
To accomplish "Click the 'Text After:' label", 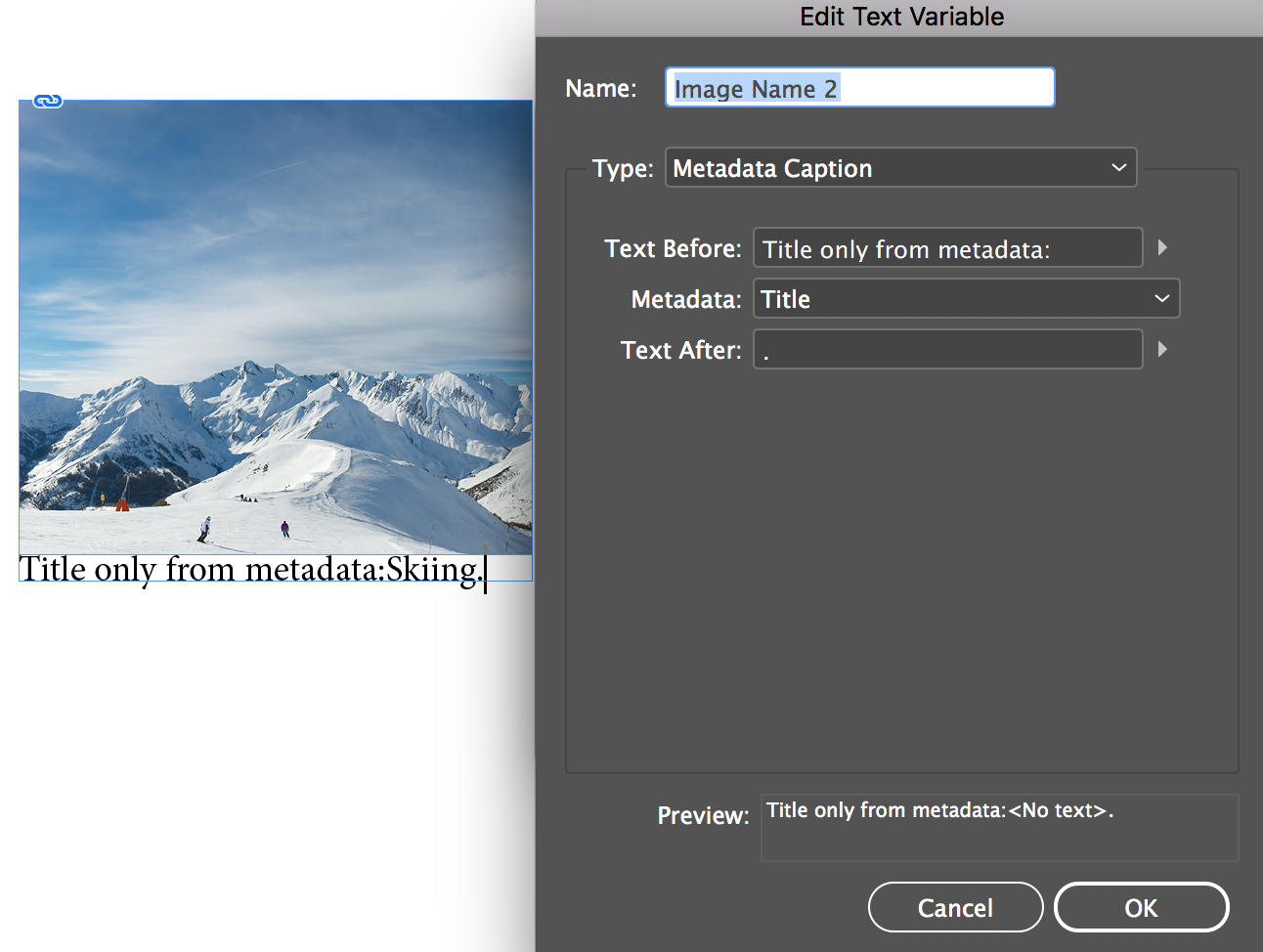I will [680, 350].
